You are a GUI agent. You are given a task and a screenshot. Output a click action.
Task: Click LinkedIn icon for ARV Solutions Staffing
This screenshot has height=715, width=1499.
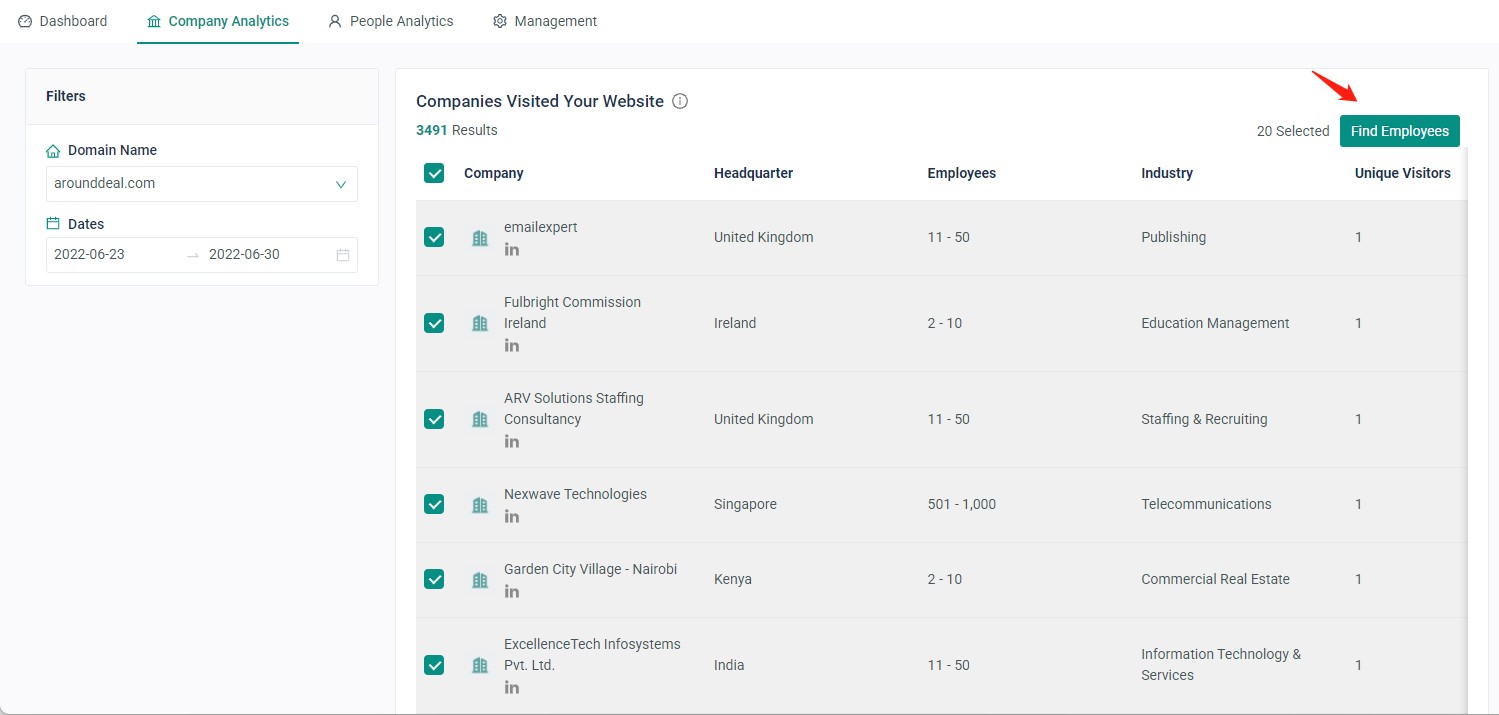[x=512, y=441]
